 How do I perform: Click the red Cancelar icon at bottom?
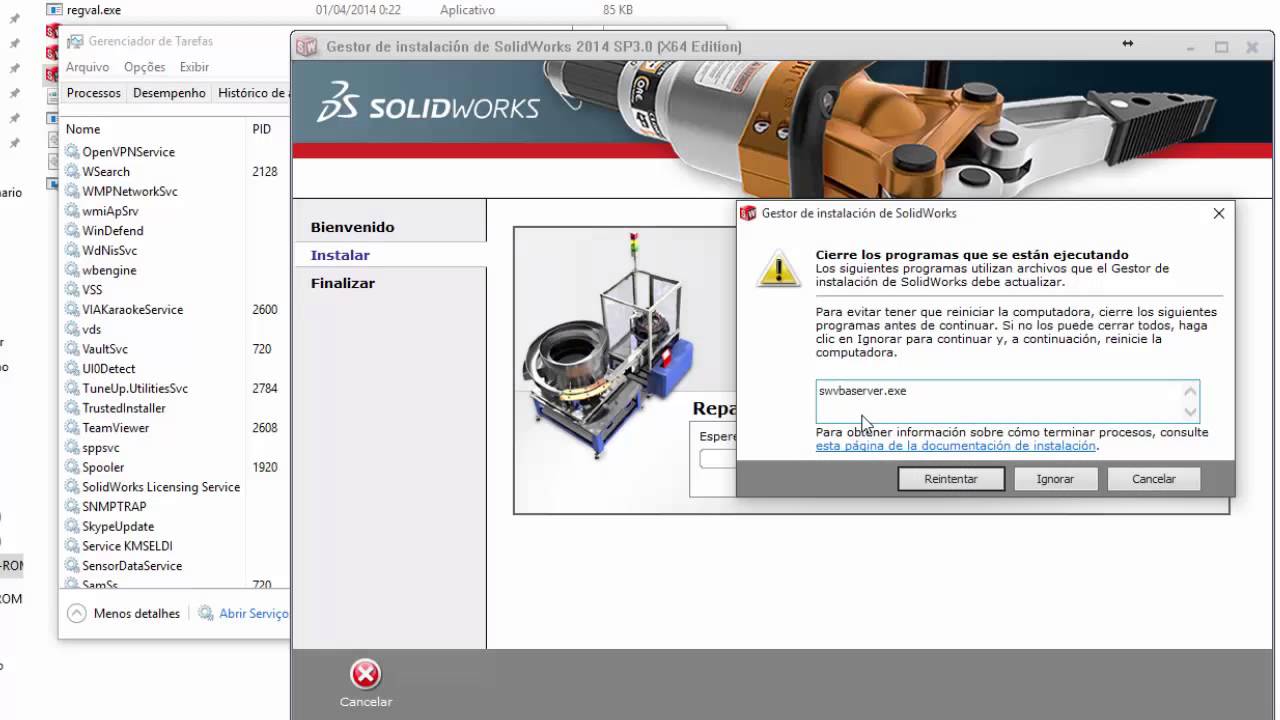(366, 674)
